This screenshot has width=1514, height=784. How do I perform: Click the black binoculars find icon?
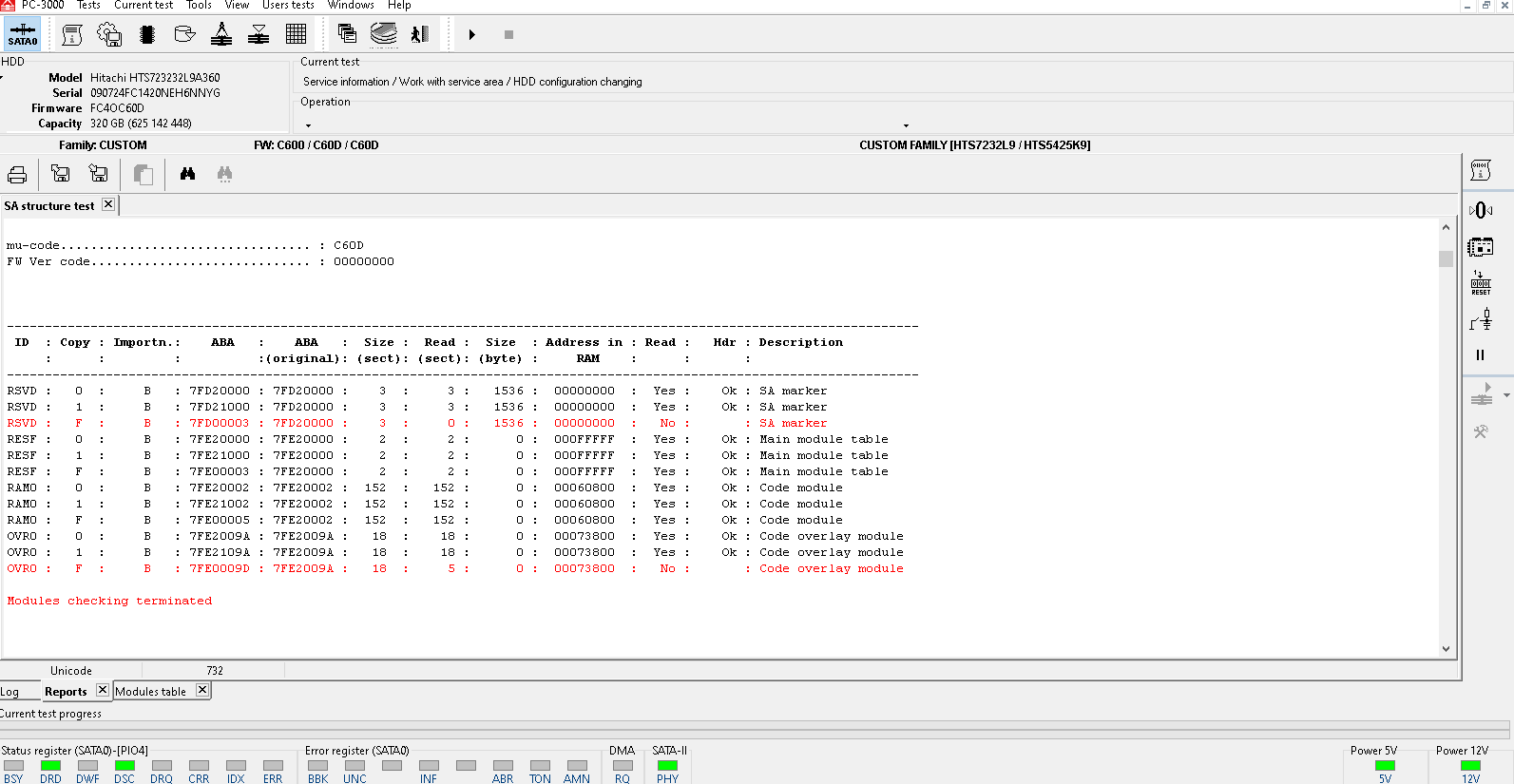pos(187,174)
